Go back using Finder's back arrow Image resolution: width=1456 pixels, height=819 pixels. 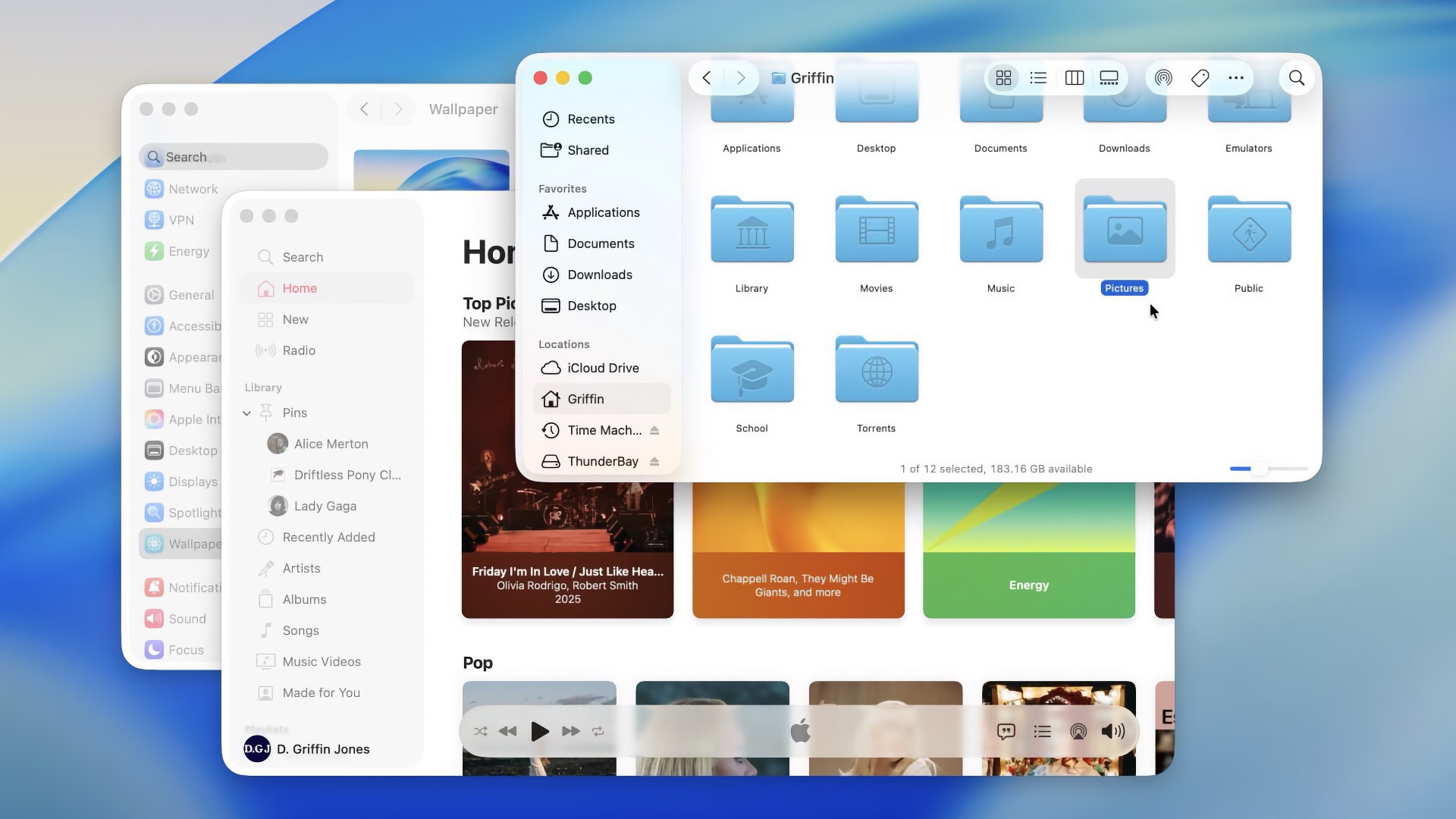(x=706, y=77)
